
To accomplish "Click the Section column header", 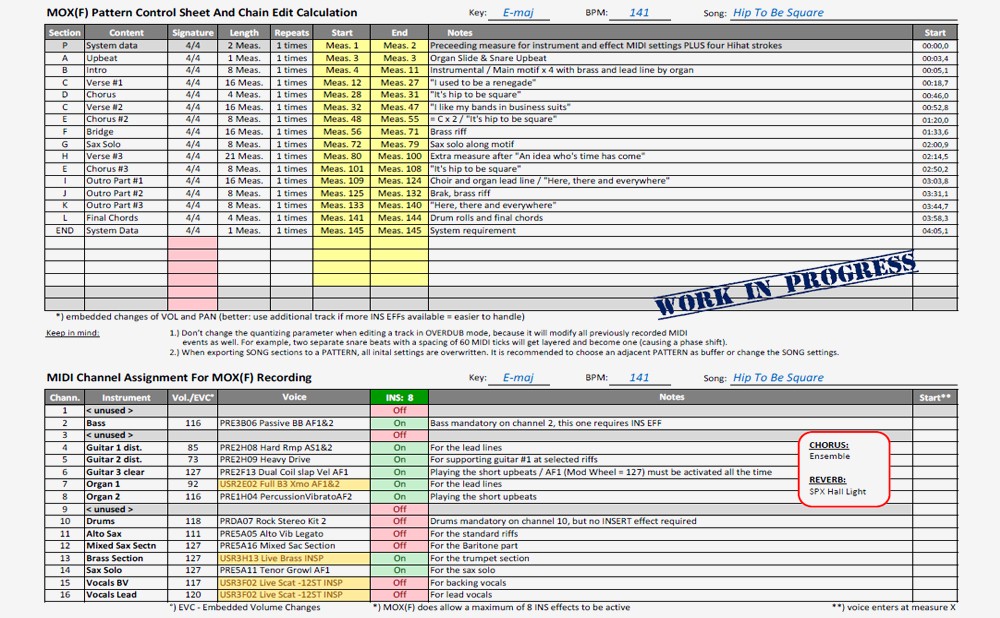I will (65, 33).
